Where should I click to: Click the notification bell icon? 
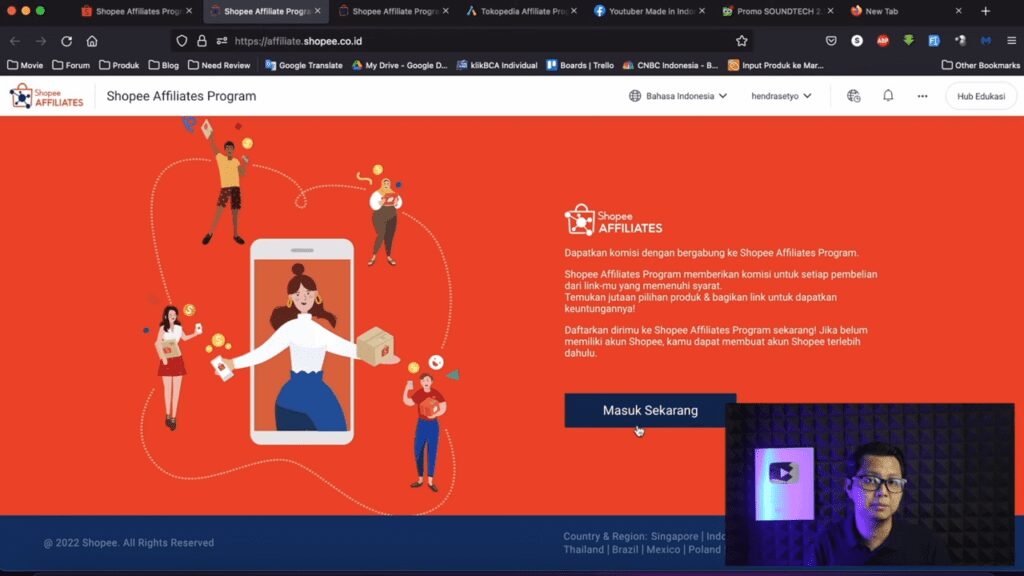pyautogui.click(x=888, y=96)
